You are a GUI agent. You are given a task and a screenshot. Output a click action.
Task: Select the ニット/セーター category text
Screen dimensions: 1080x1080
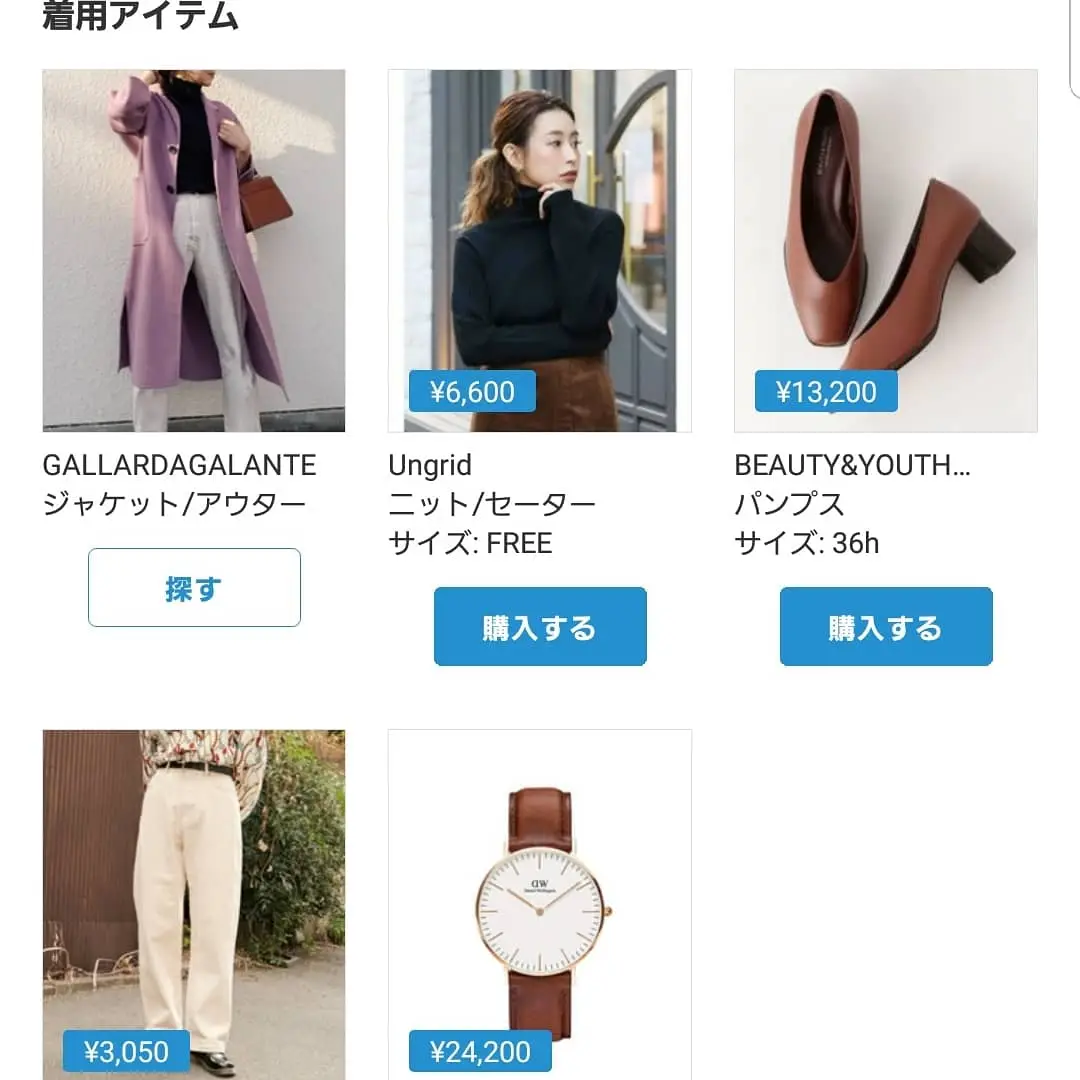[492, 504]
